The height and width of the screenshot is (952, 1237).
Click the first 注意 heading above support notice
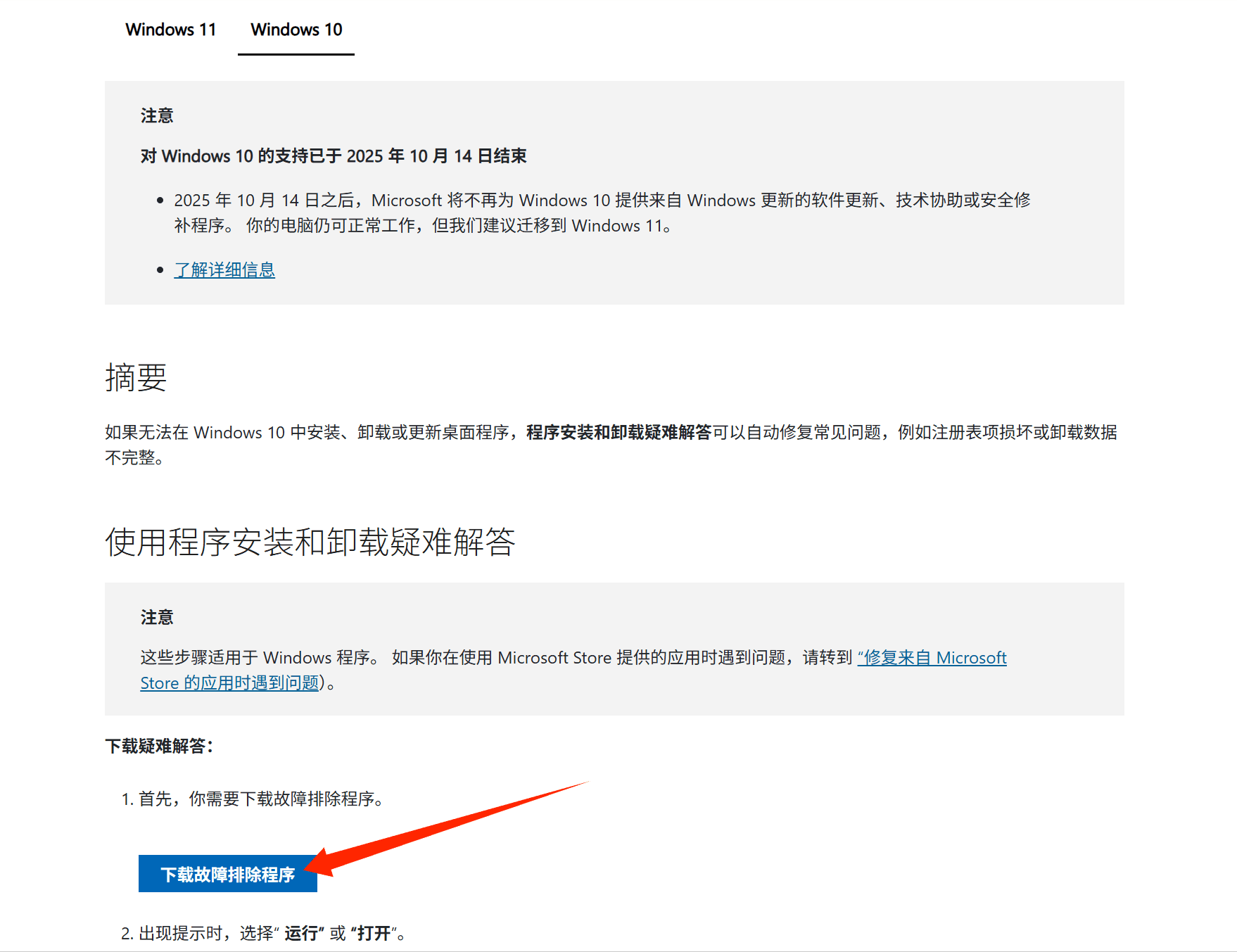point(157,115)
